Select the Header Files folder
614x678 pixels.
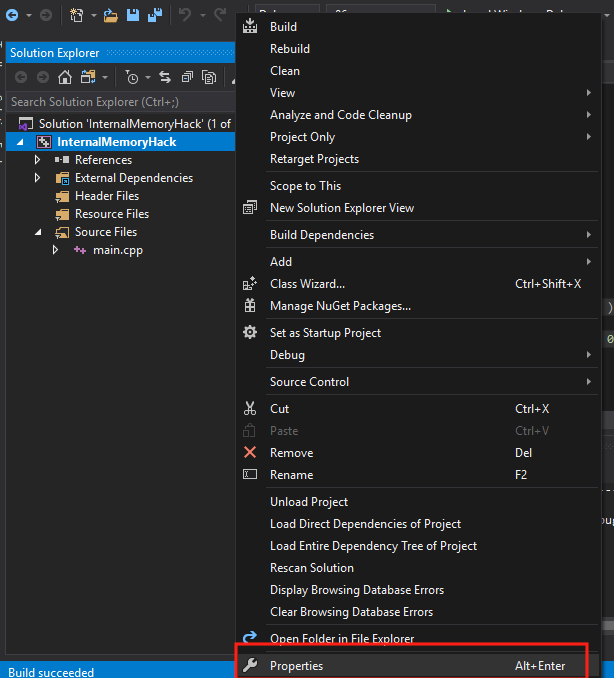[107, 196]
